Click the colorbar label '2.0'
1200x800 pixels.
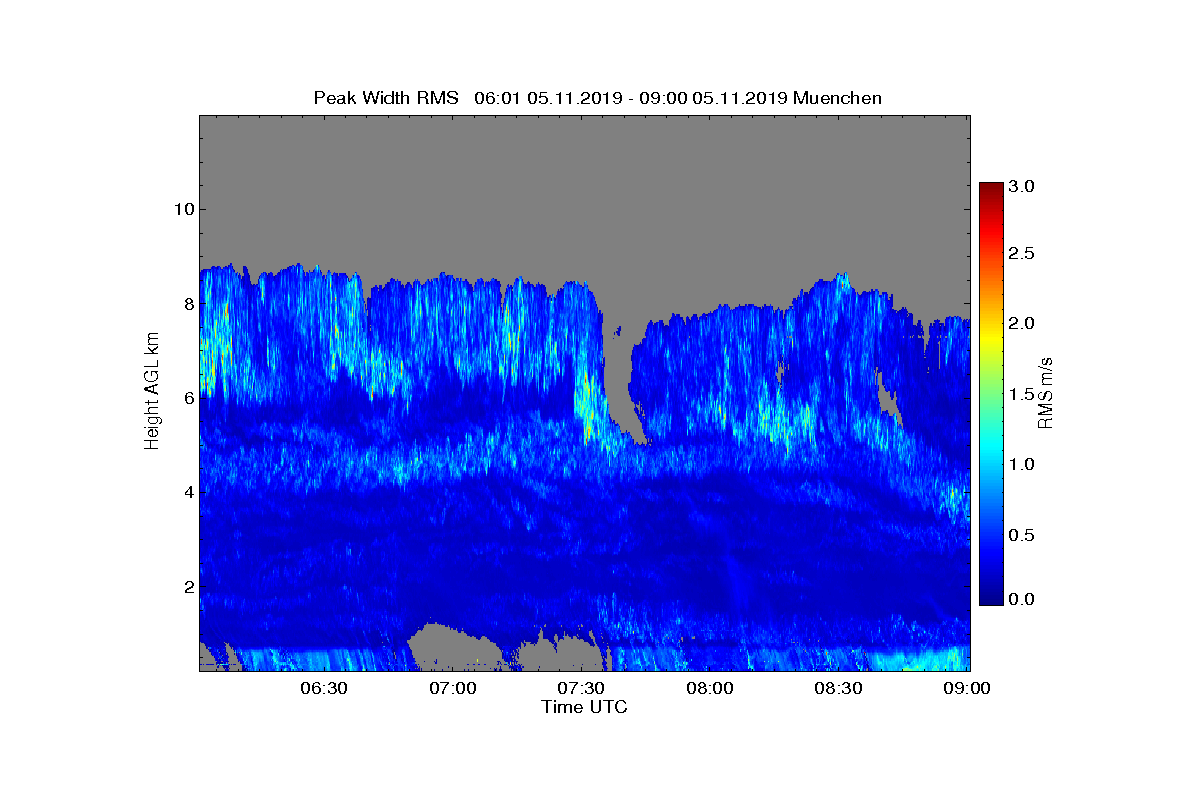[1021, 323]
